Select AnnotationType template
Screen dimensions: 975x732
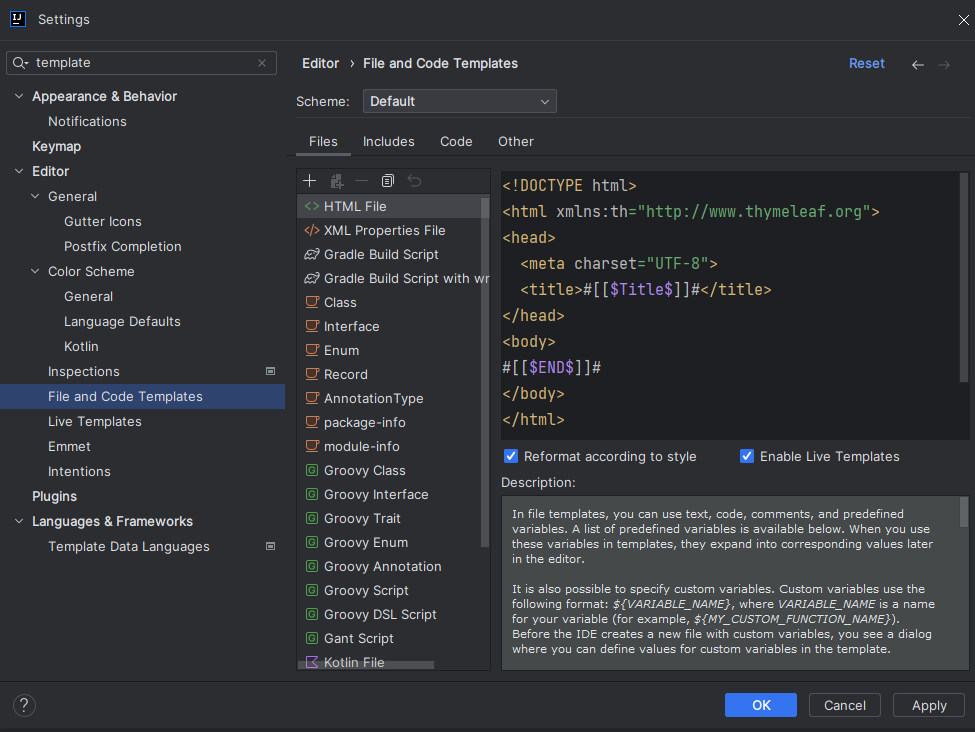tap(389, 398)
